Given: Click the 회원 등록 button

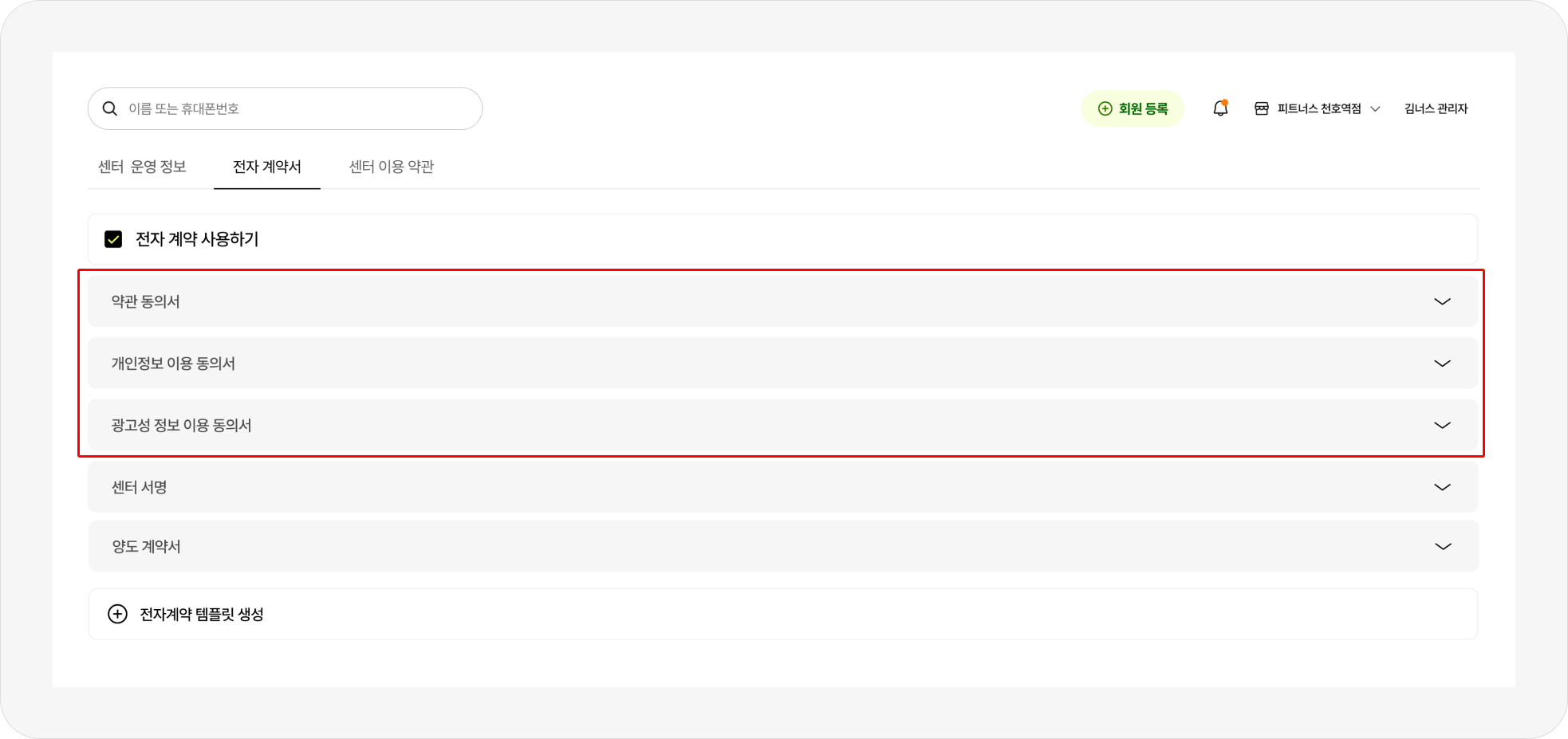Looking at the screenshot, I should point(1133,108).
